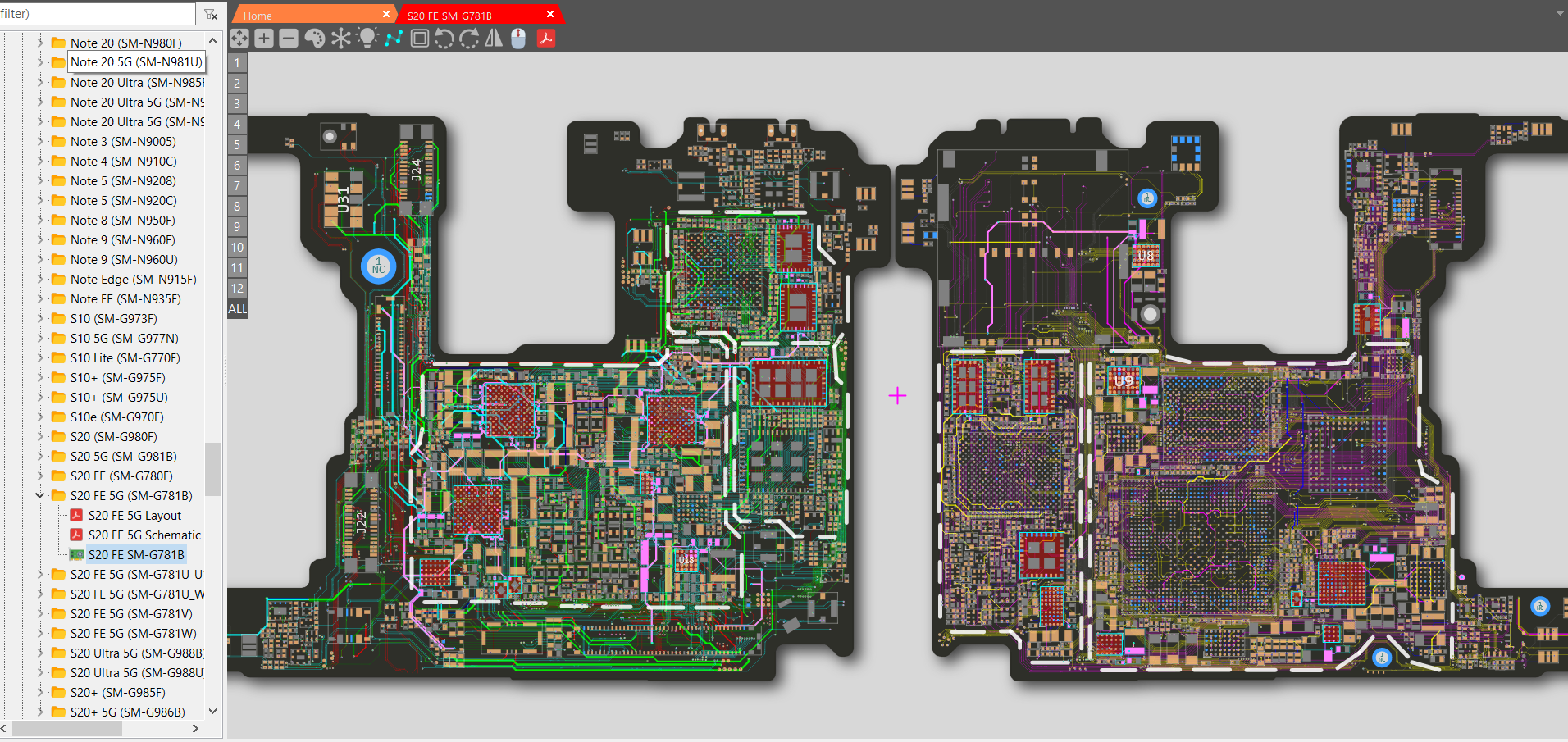Select Note 20 5G (SM-N981U) item
The height and width of the screenshot is (742, 1568).
[136, 62]
